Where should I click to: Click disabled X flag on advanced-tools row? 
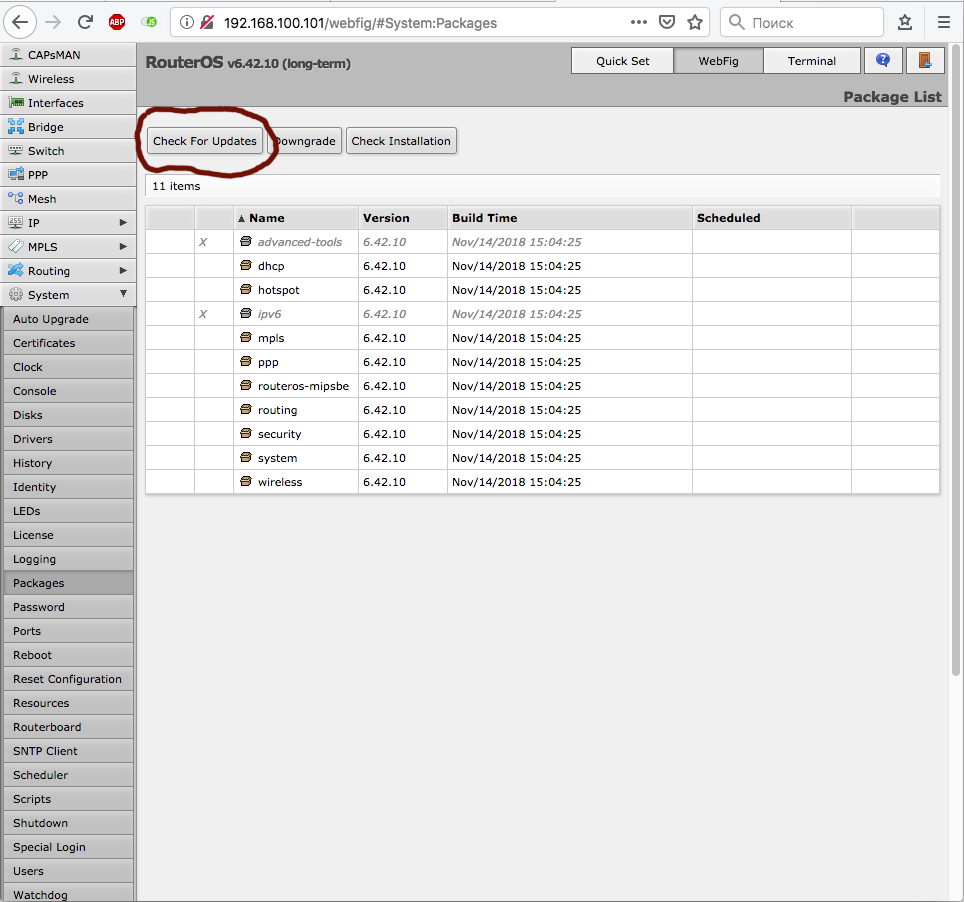(203, 242)
